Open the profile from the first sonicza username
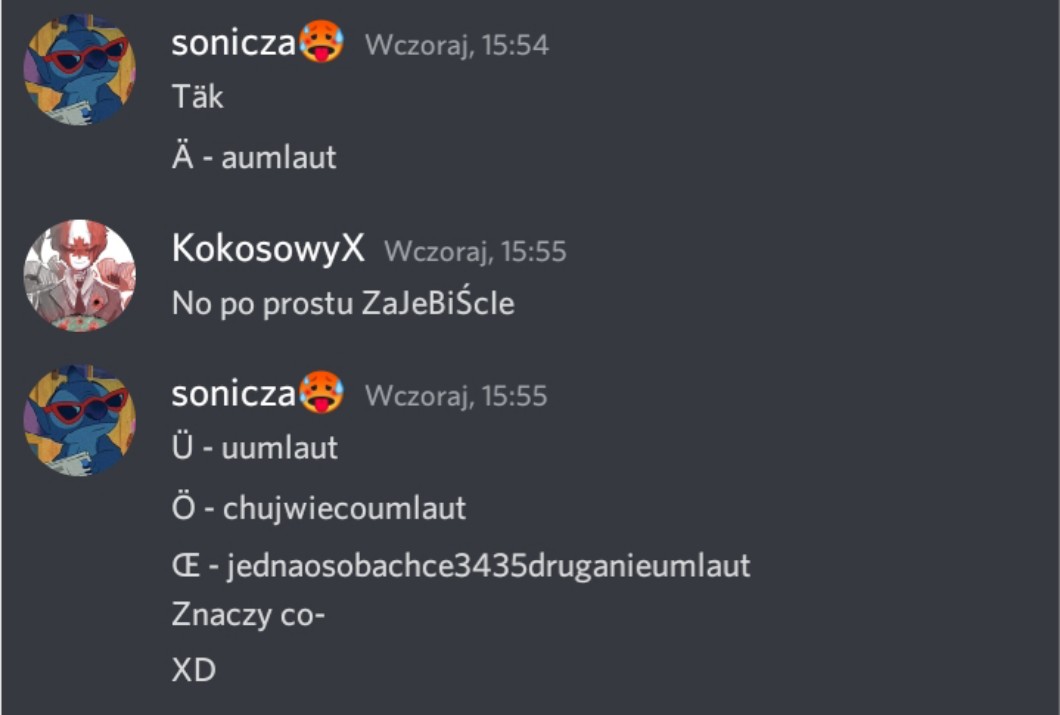The image size is (1060, 715). tap(234, 43)
